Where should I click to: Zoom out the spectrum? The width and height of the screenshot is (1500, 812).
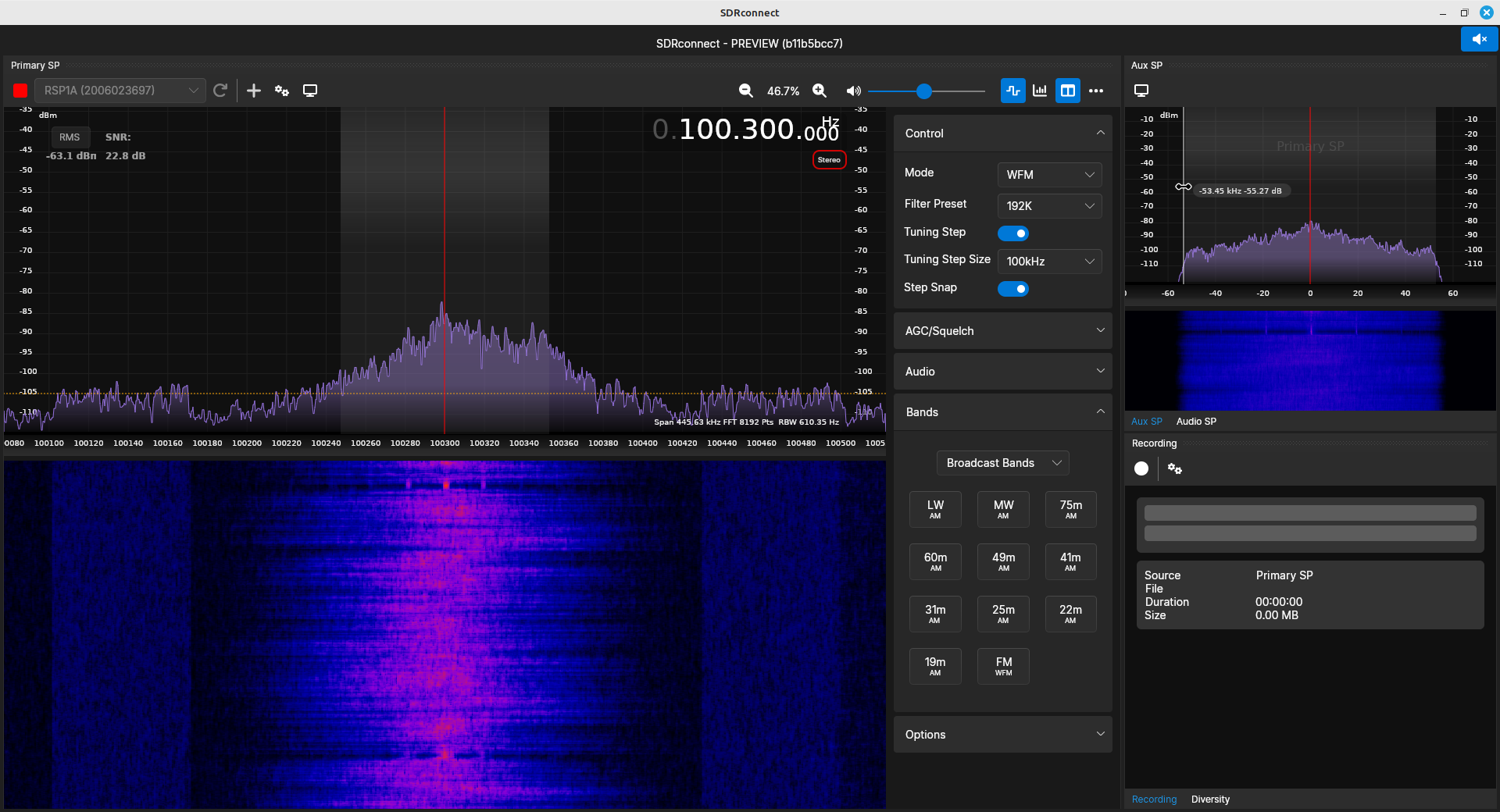[x=746, y=91]
